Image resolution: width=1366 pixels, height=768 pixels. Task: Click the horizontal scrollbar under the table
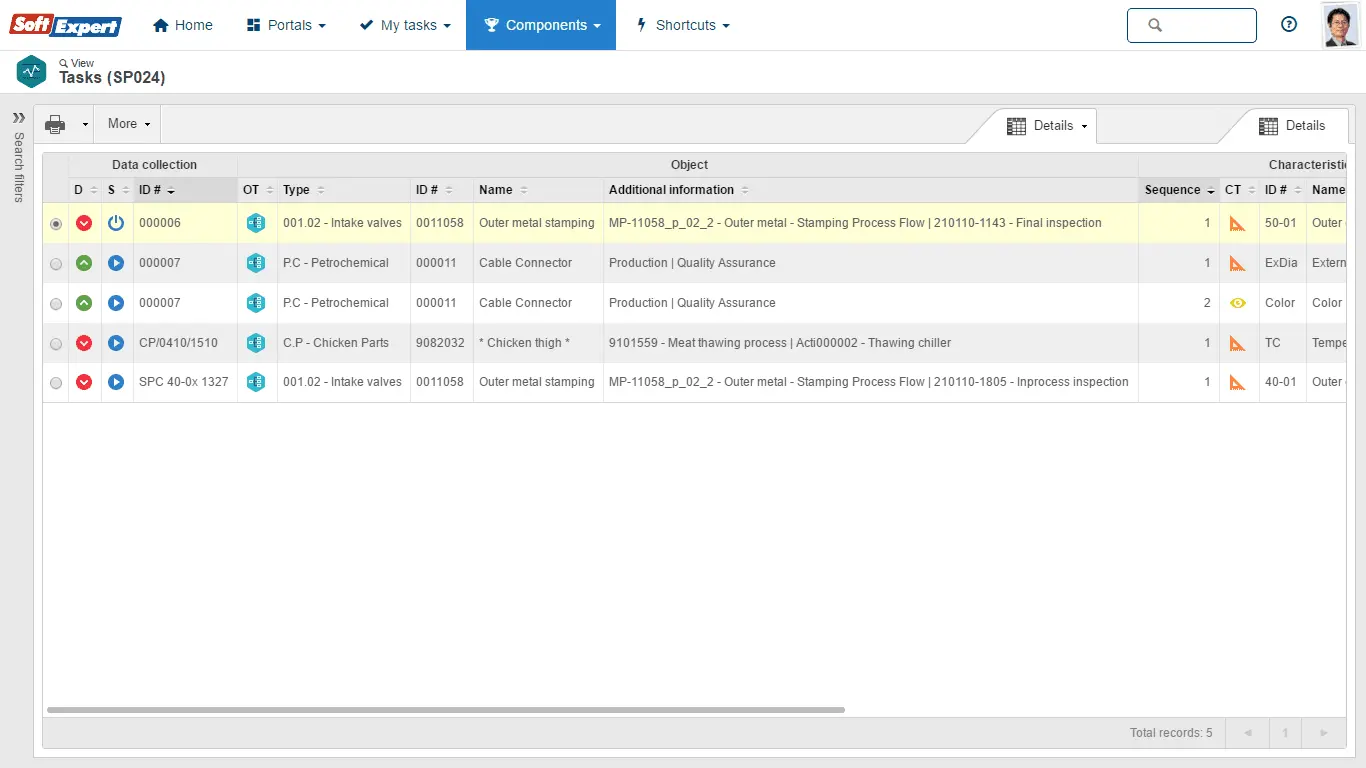click(x=445, y=710)
